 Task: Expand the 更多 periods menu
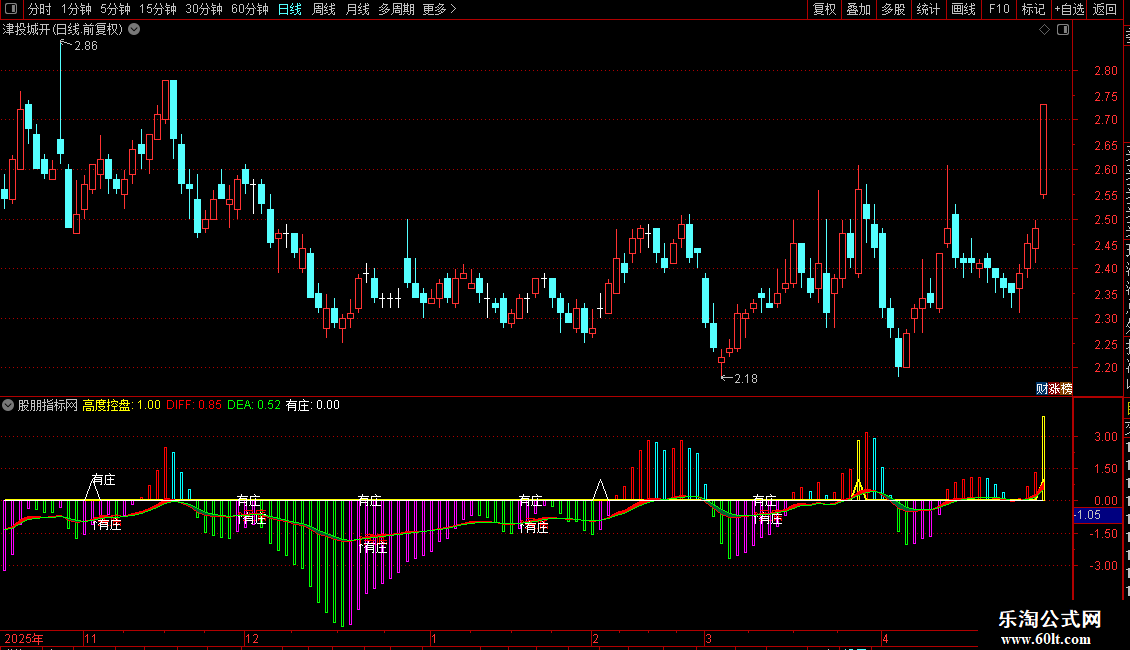click(x=439, y=9)
